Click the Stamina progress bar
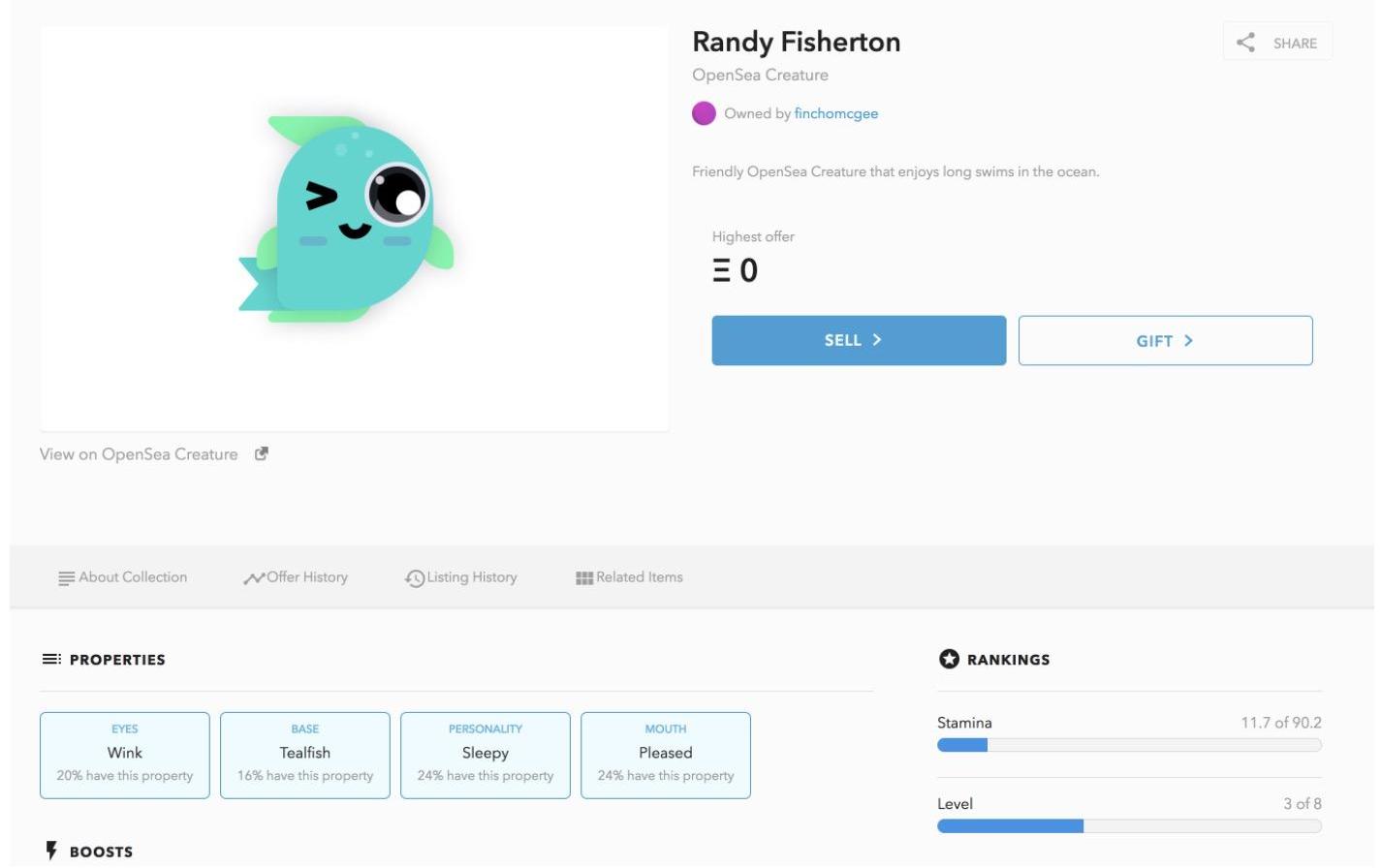The width and height of the screenshot is (1382, 868). [x=1129, y=745]
